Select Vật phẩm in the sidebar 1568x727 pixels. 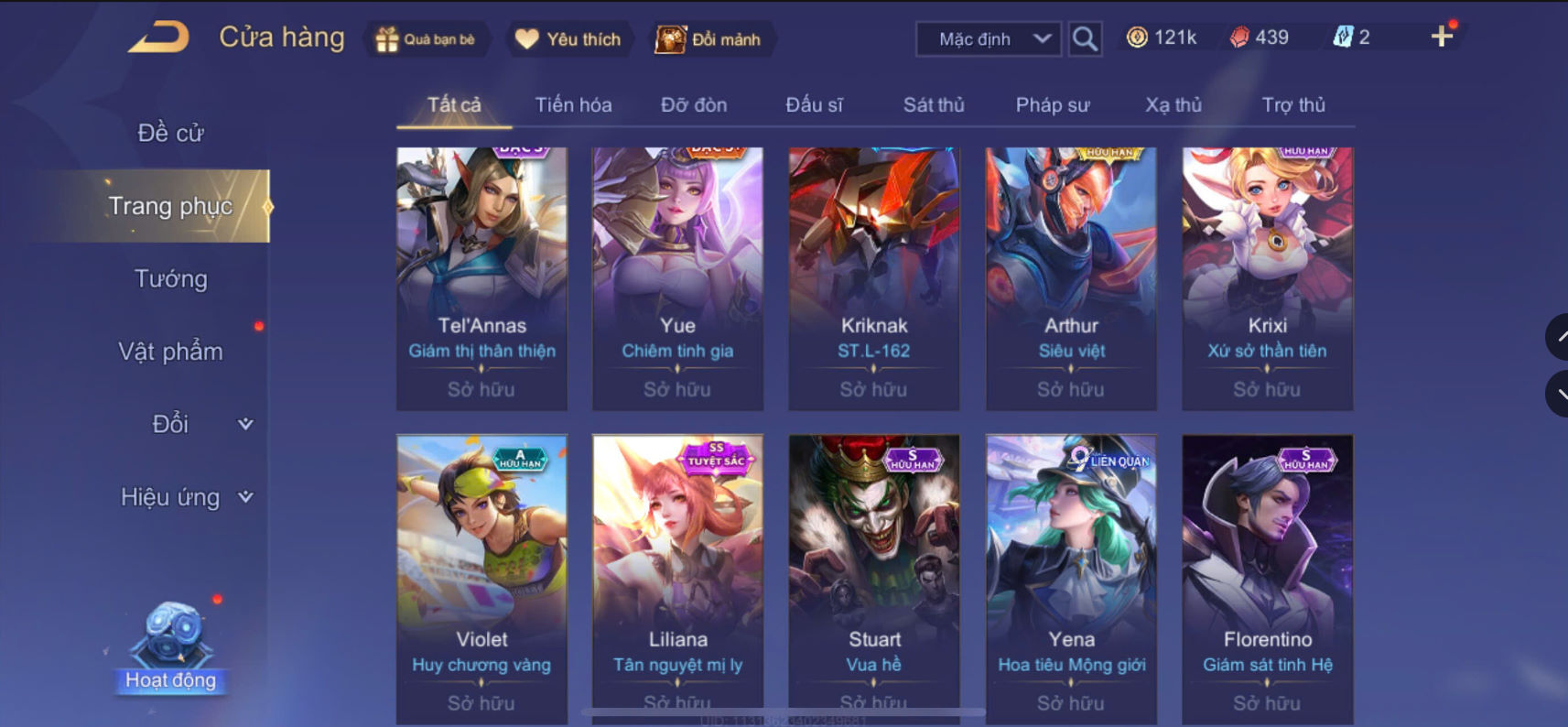pyautogui.click(x=171, y=352)
